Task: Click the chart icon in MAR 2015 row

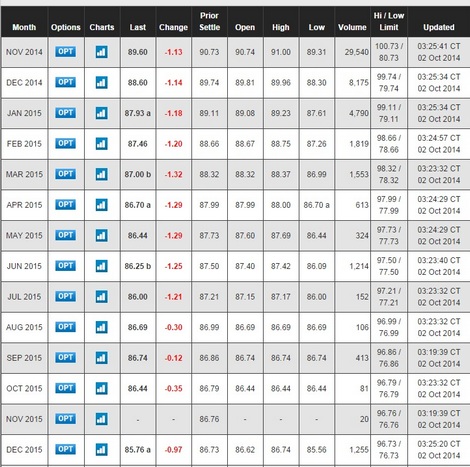Action: coord(101,174)
